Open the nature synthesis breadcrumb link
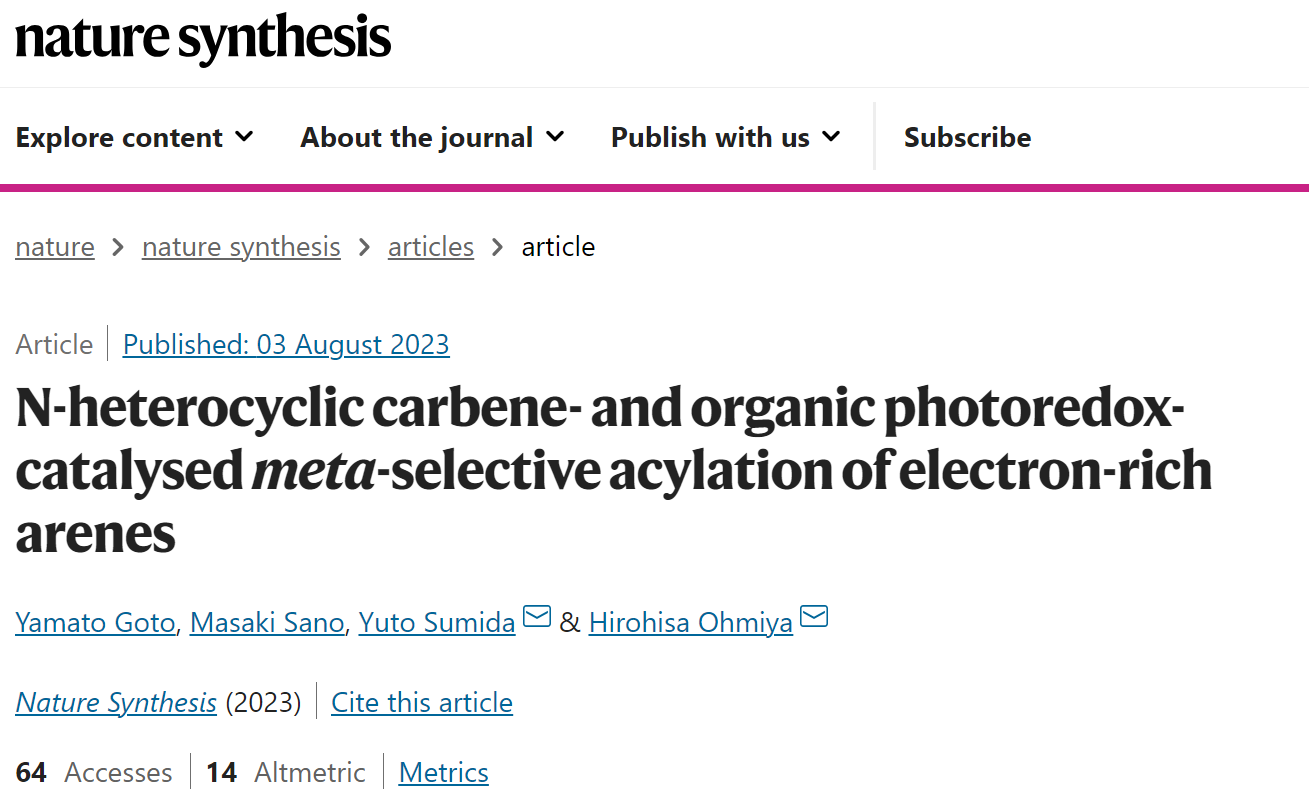 241,246
